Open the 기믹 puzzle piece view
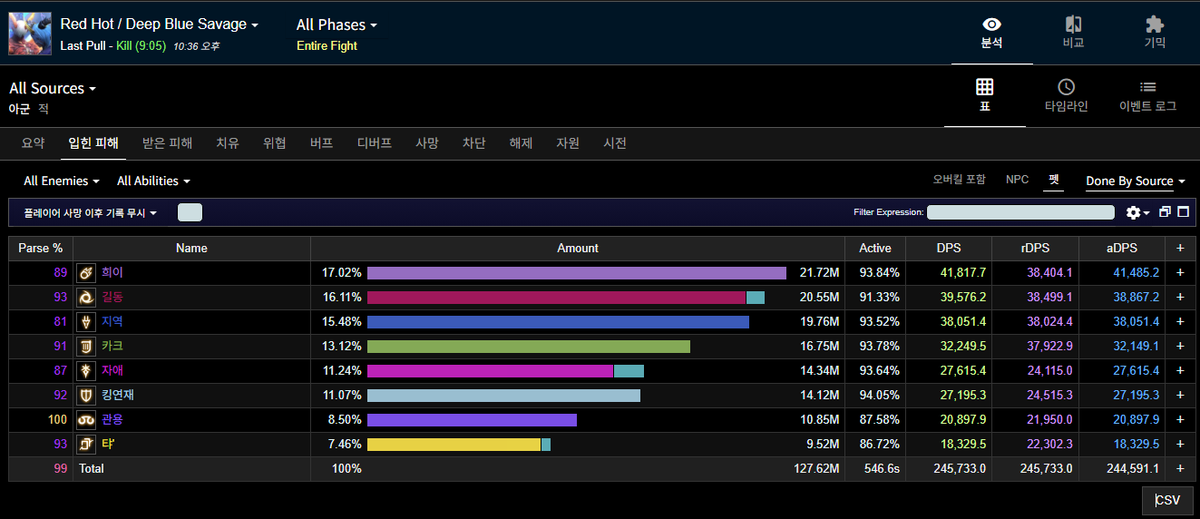Screen dimensions: 1200x519 pos(1155,33)
